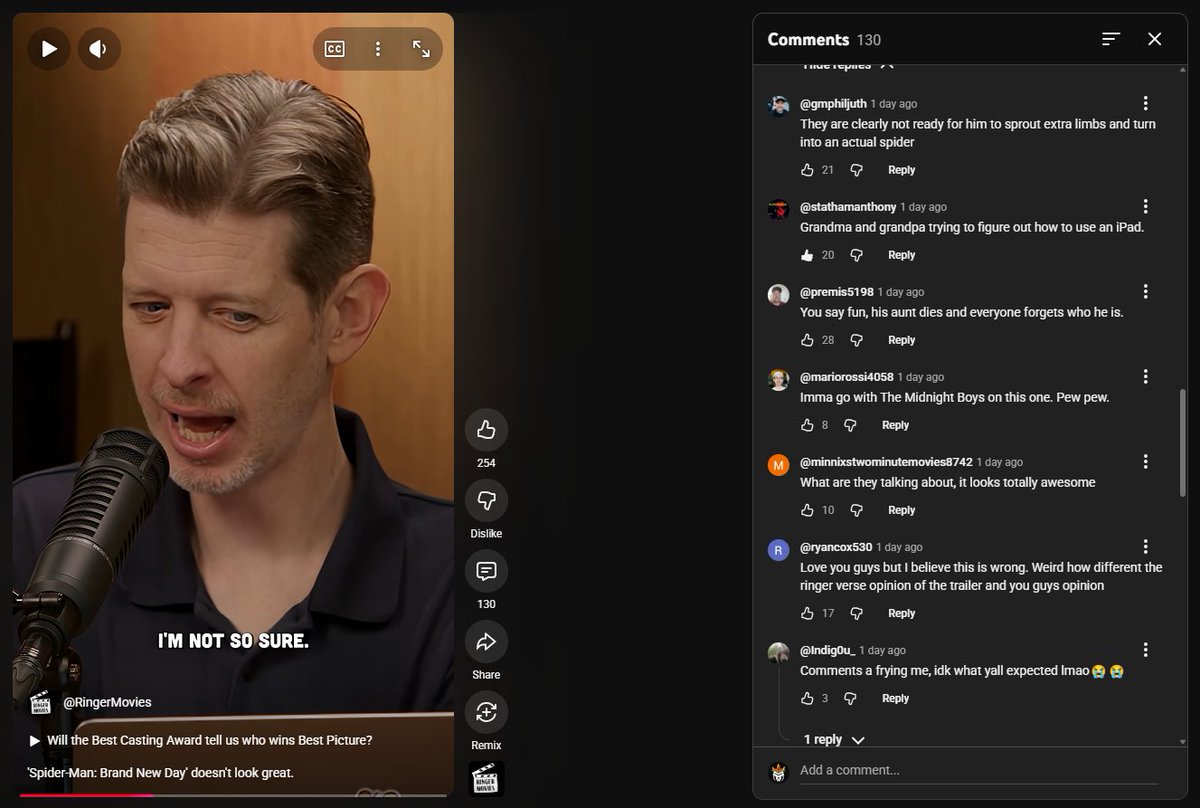Dislike the video
This screenshot has height=808, width=1200.
click(486, 501)
